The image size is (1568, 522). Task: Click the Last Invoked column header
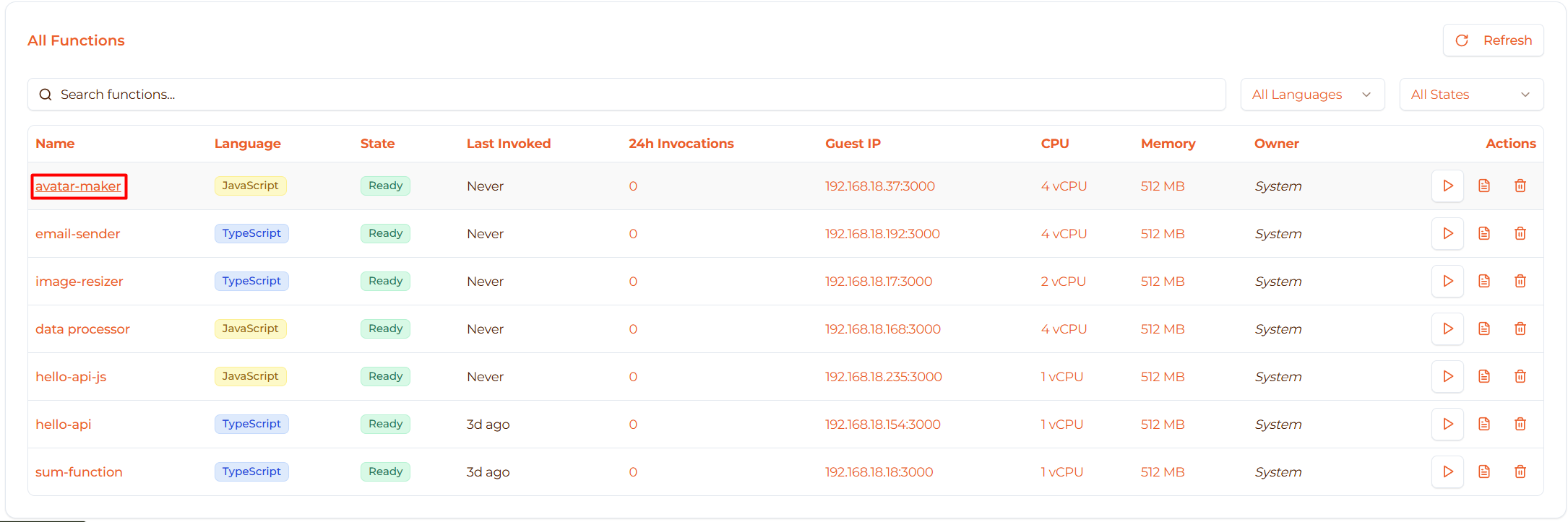(x=508, y=144)
